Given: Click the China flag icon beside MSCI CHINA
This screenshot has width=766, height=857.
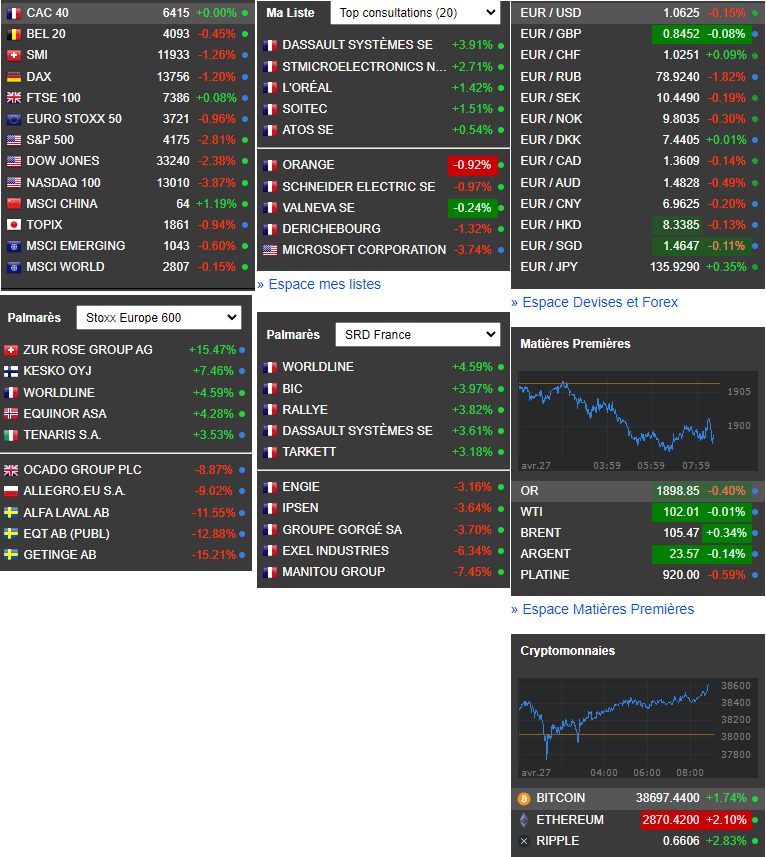Looking at the screenshot, I should (14, 204).
